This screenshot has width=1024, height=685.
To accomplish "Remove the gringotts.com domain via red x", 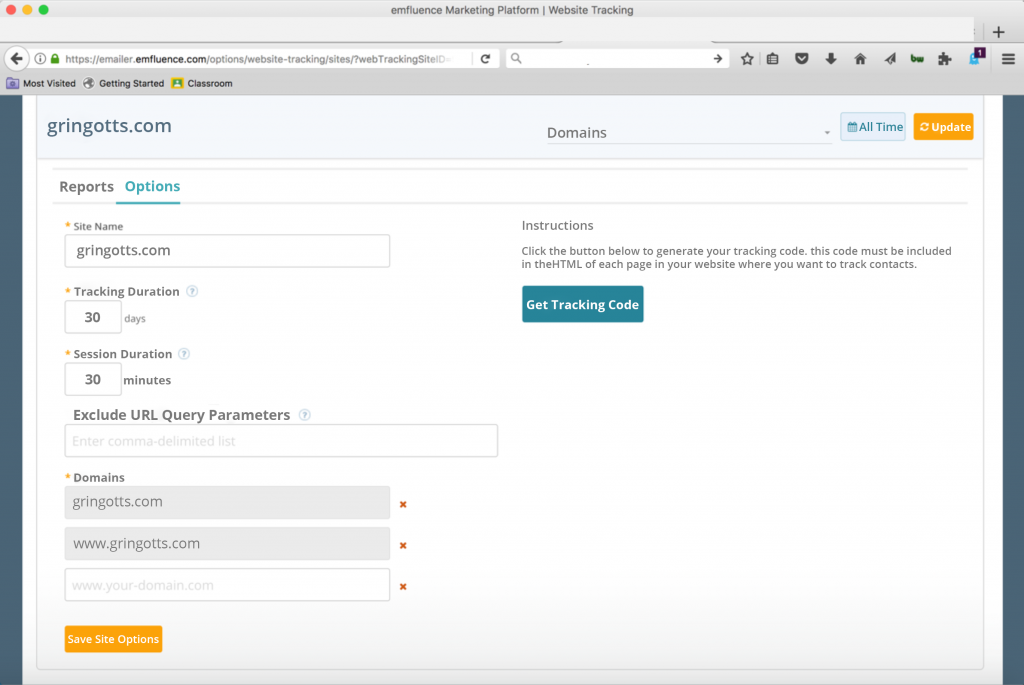I will pos(402,505).
